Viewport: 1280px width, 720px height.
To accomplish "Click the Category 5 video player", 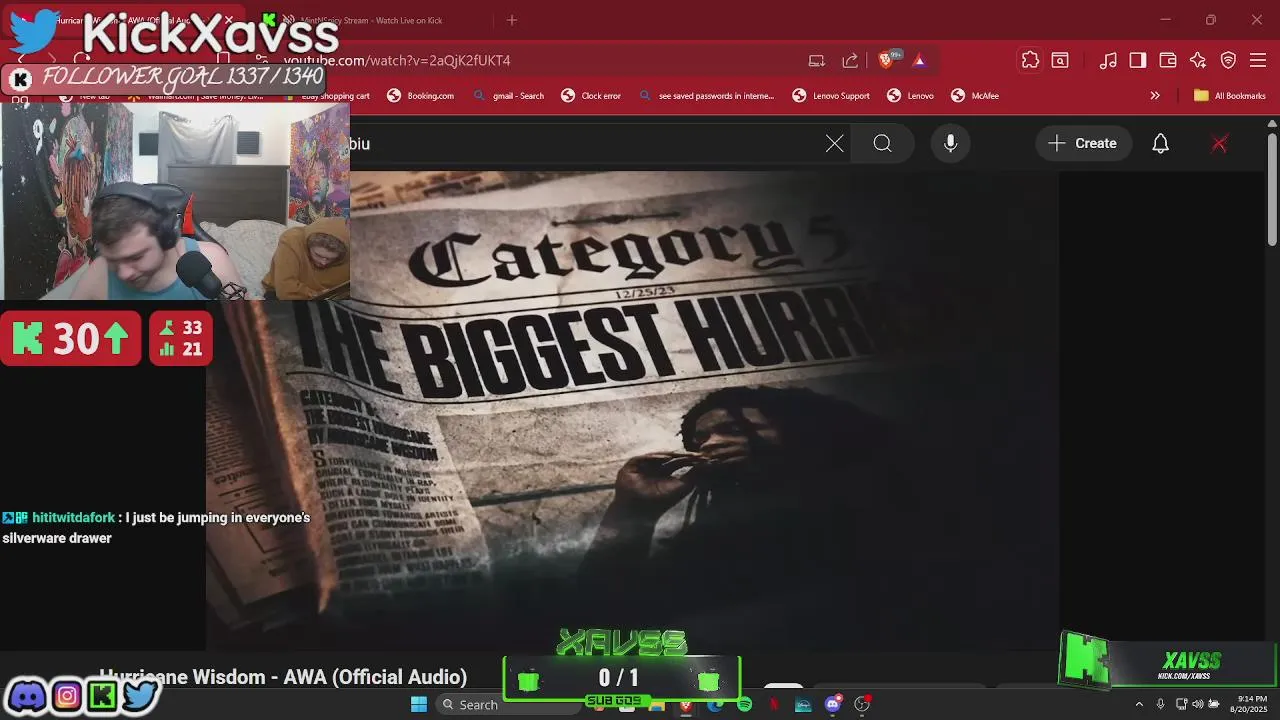I will point(632,410).
